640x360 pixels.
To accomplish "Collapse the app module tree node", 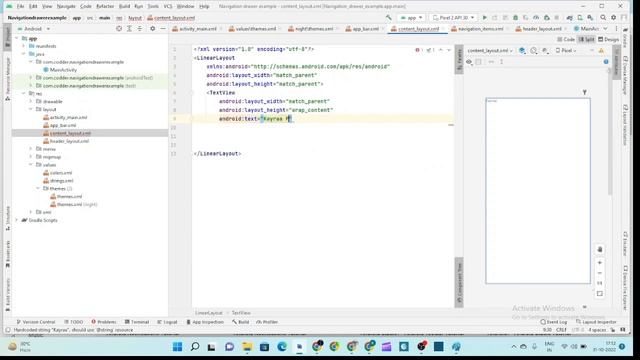I will pos(17,38).
